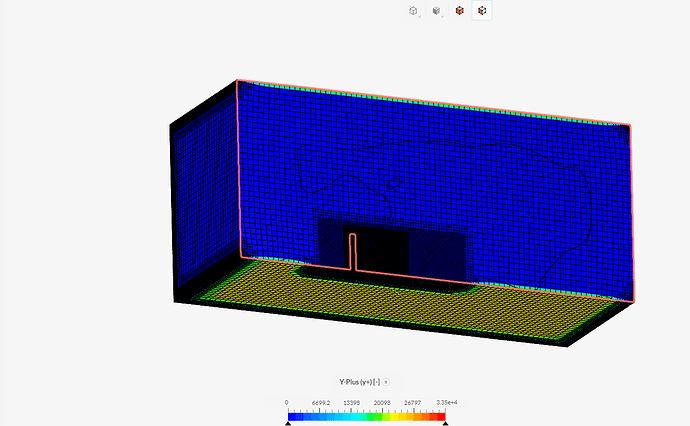Screen dimensions: 690x426
Task: Click the Y-Plus (y+) legend title
Action: click(360, 382)
